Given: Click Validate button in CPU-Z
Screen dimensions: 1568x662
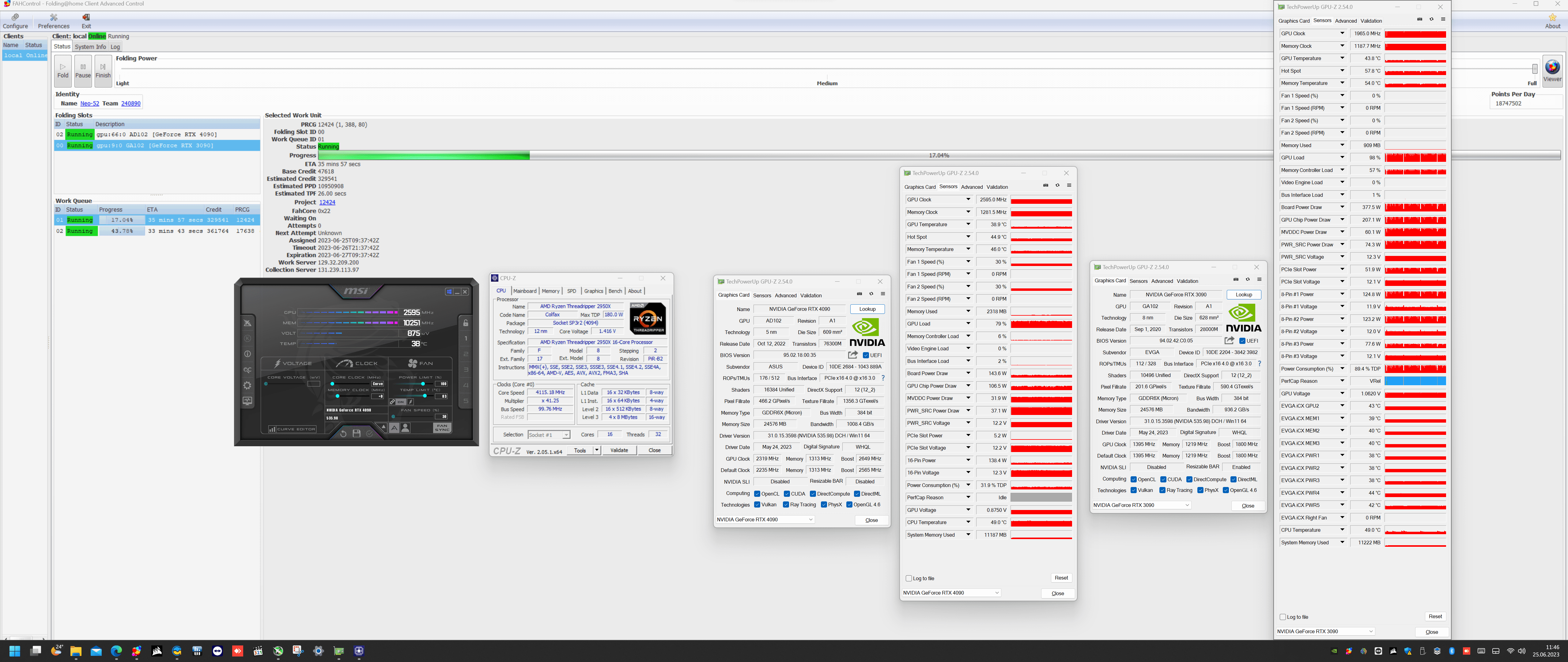Looking at the screenshot, I should click(619, 450).
